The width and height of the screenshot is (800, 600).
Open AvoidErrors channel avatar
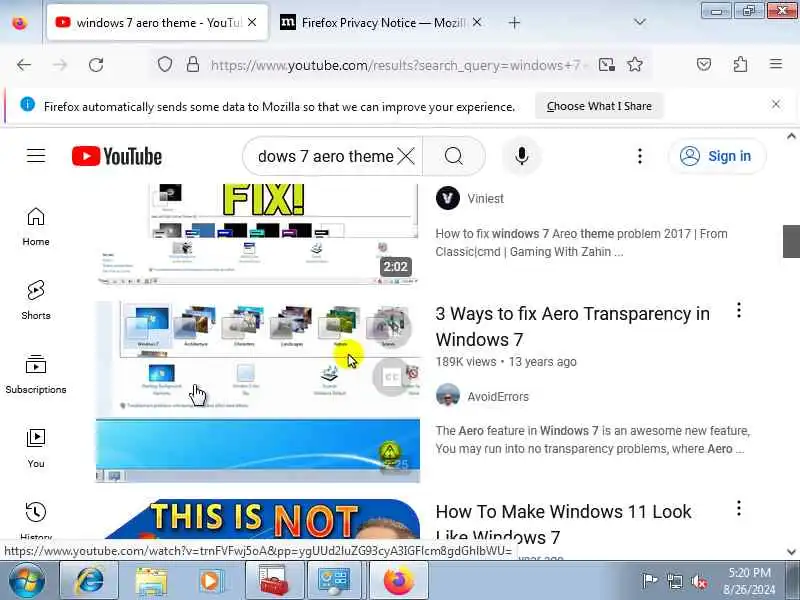click(447, 395)
